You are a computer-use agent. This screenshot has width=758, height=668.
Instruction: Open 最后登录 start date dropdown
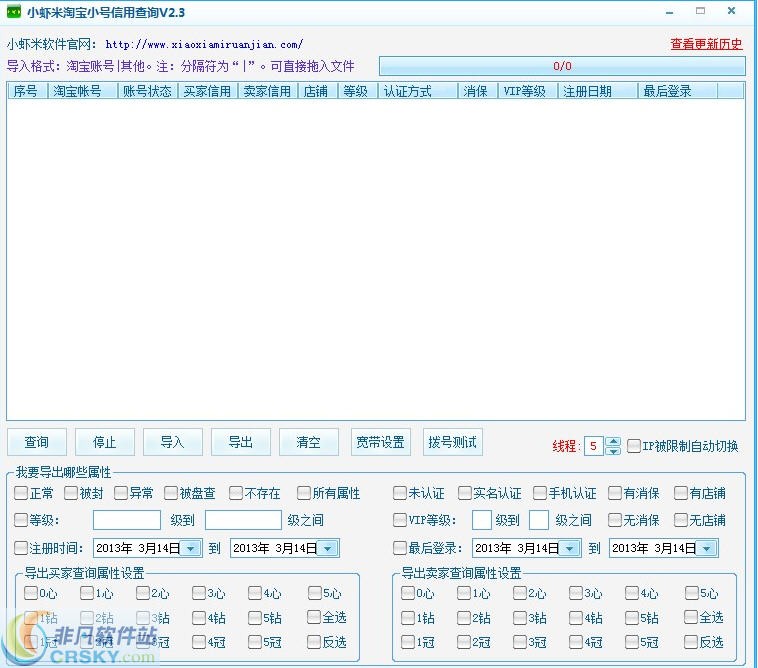(570, 548)
